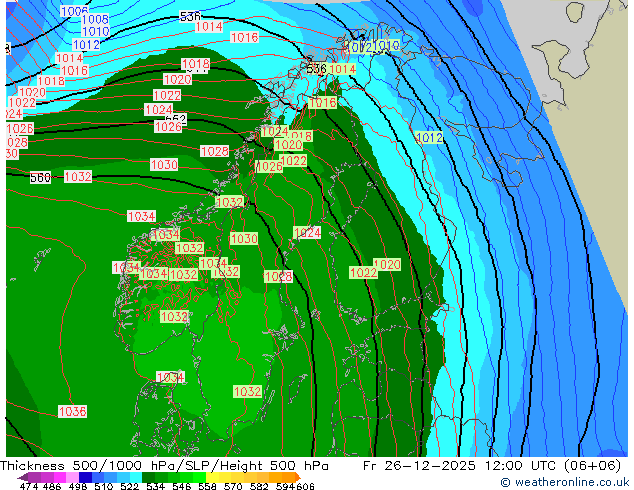Click the darkest green swatch in the thickness legend
634x490 pixels.
point(148,477)
